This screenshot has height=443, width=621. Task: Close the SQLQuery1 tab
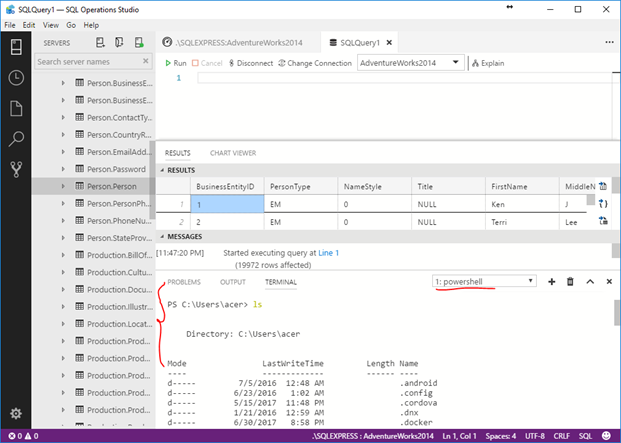389,42
